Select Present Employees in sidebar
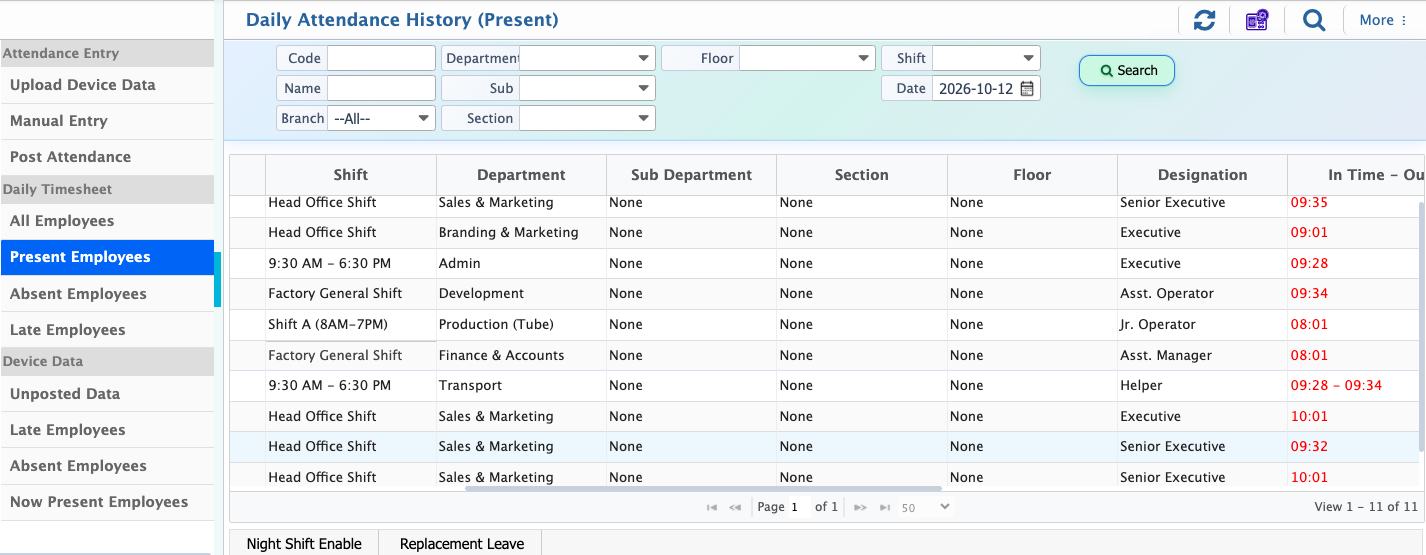 (x=107, y=257)
